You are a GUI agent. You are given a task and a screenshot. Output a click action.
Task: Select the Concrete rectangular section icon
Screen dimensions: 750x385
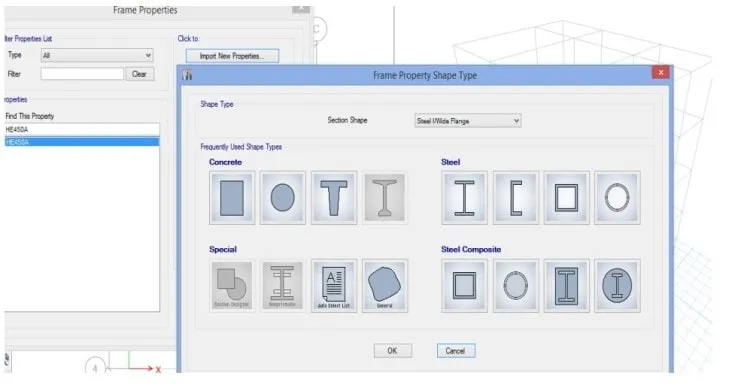tap(232, 198)
